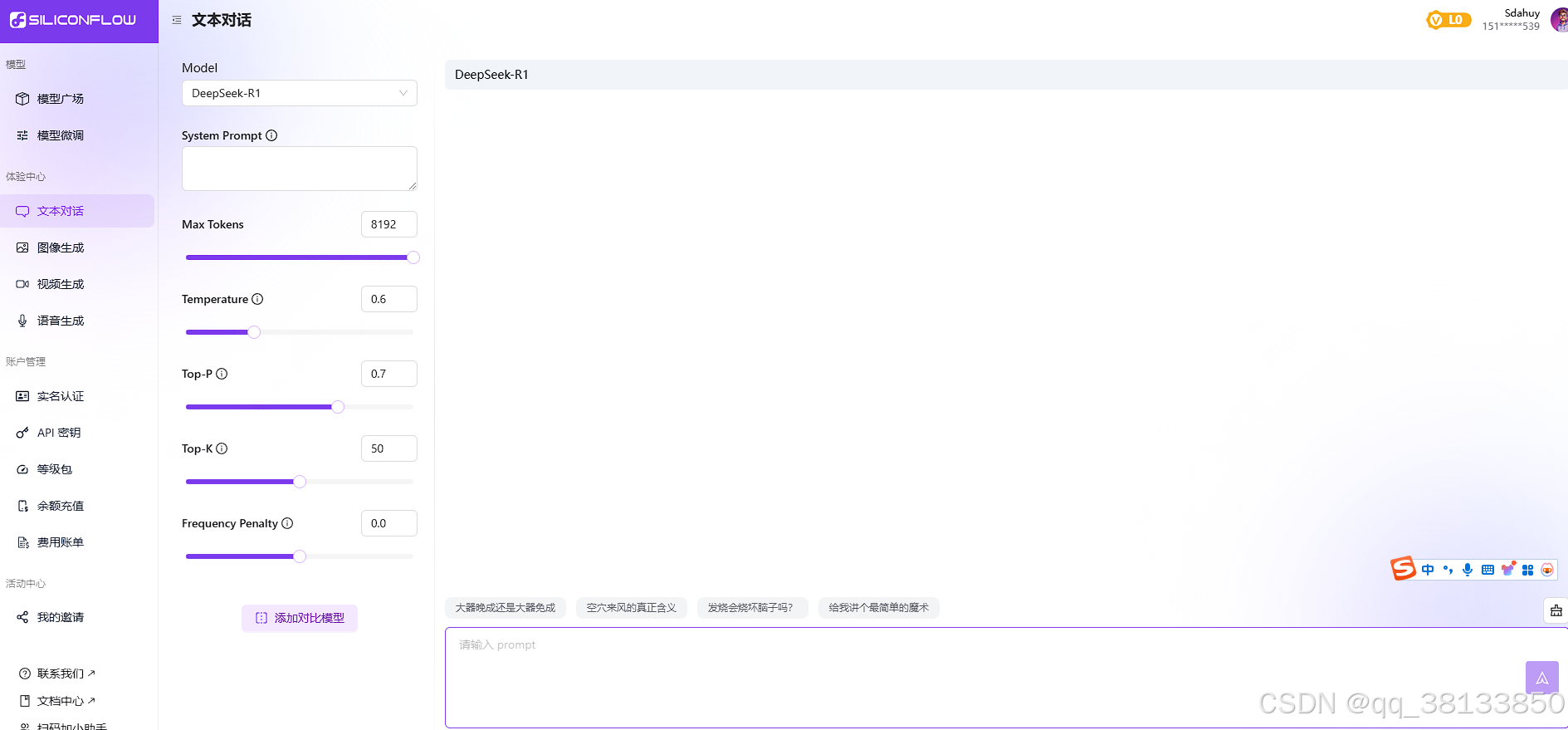Open Sogou soft keyboard icon
Viewport: 1568px width, 730px height.
tap(1487, 570)
